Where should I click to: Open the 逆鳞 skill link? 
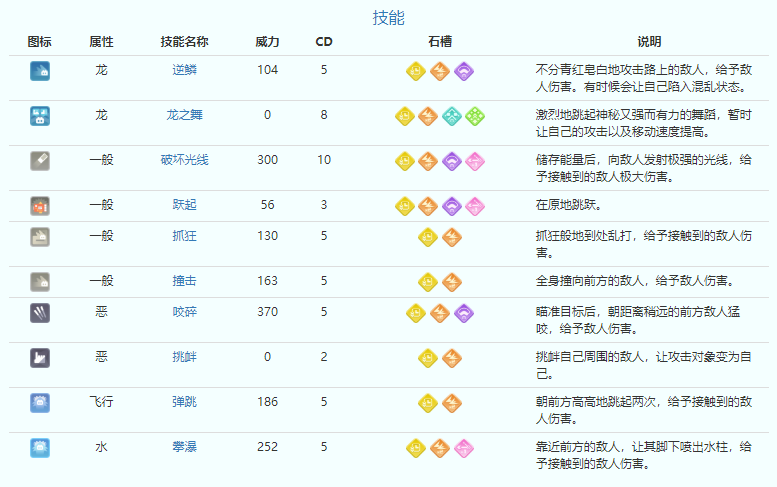184,70
